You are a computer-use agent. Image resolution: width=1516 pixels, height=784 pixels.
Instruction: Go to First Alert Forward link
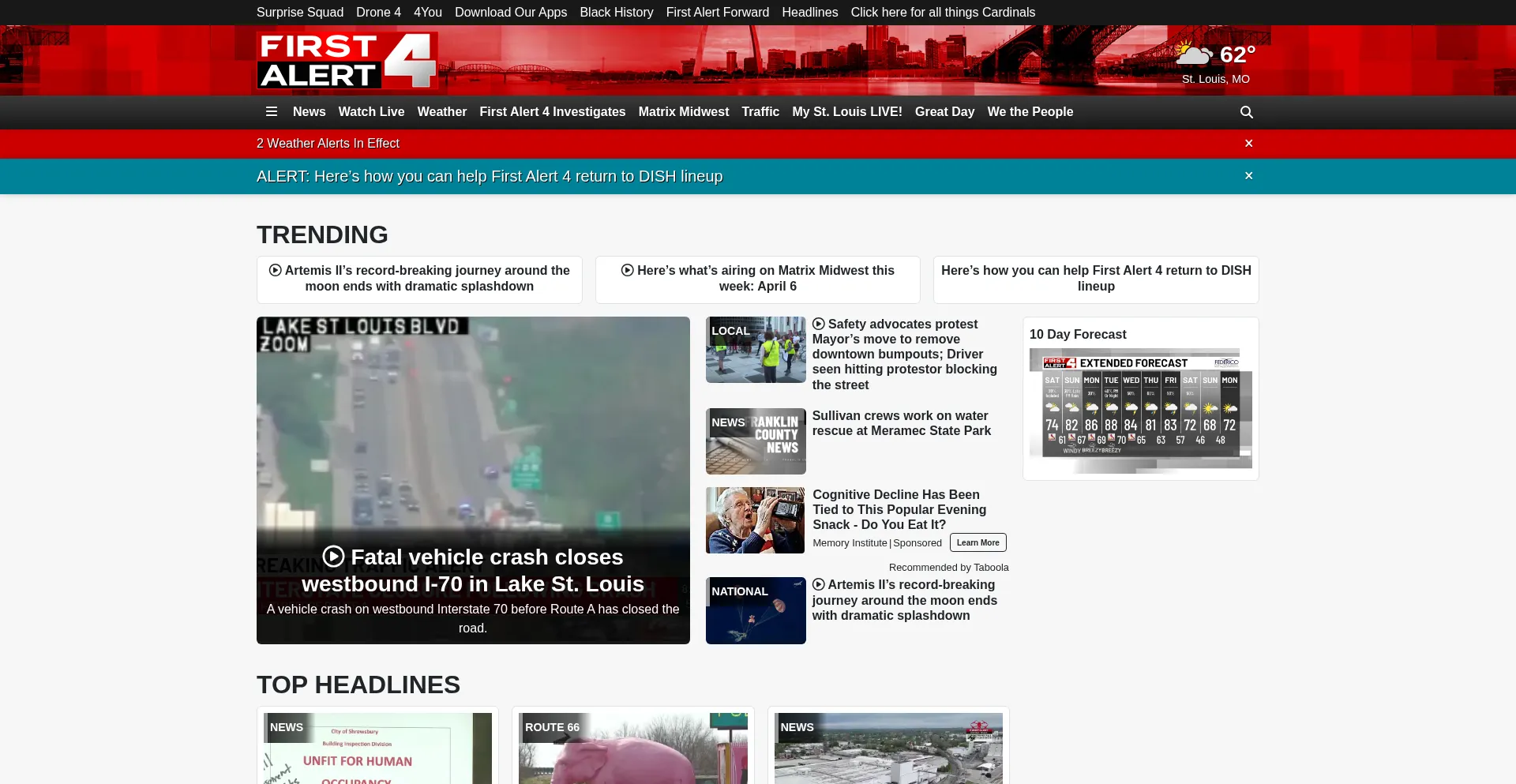point(718,13)
